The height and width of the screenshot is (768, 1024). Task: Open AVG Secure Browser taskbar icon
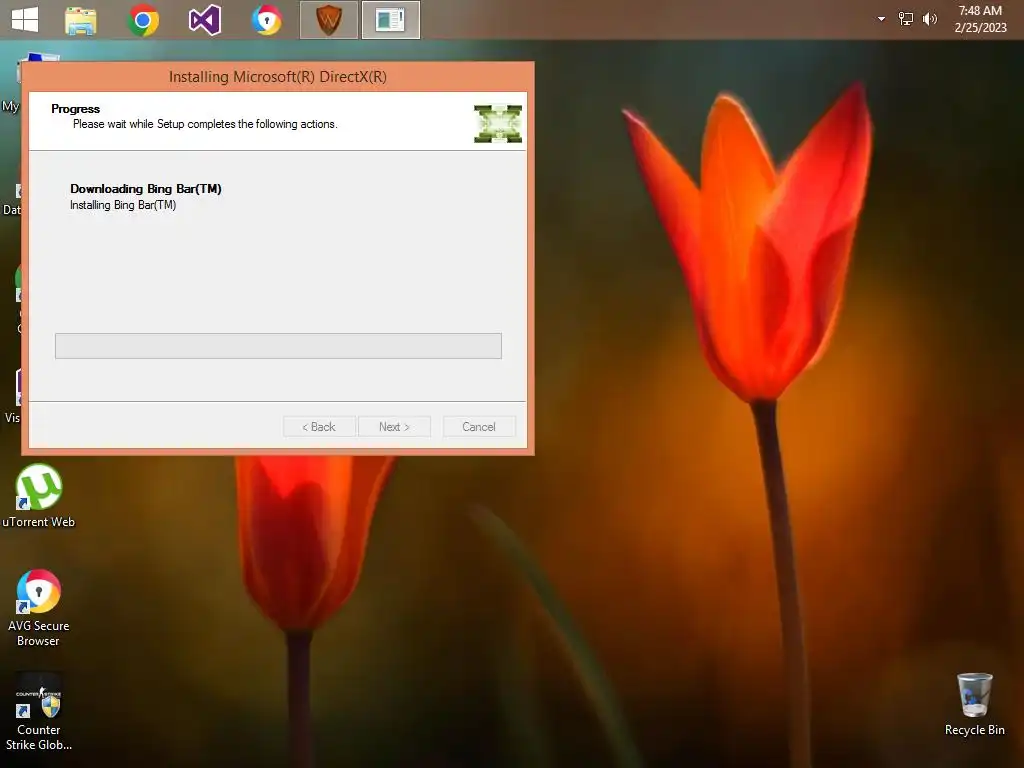[266, 20]
